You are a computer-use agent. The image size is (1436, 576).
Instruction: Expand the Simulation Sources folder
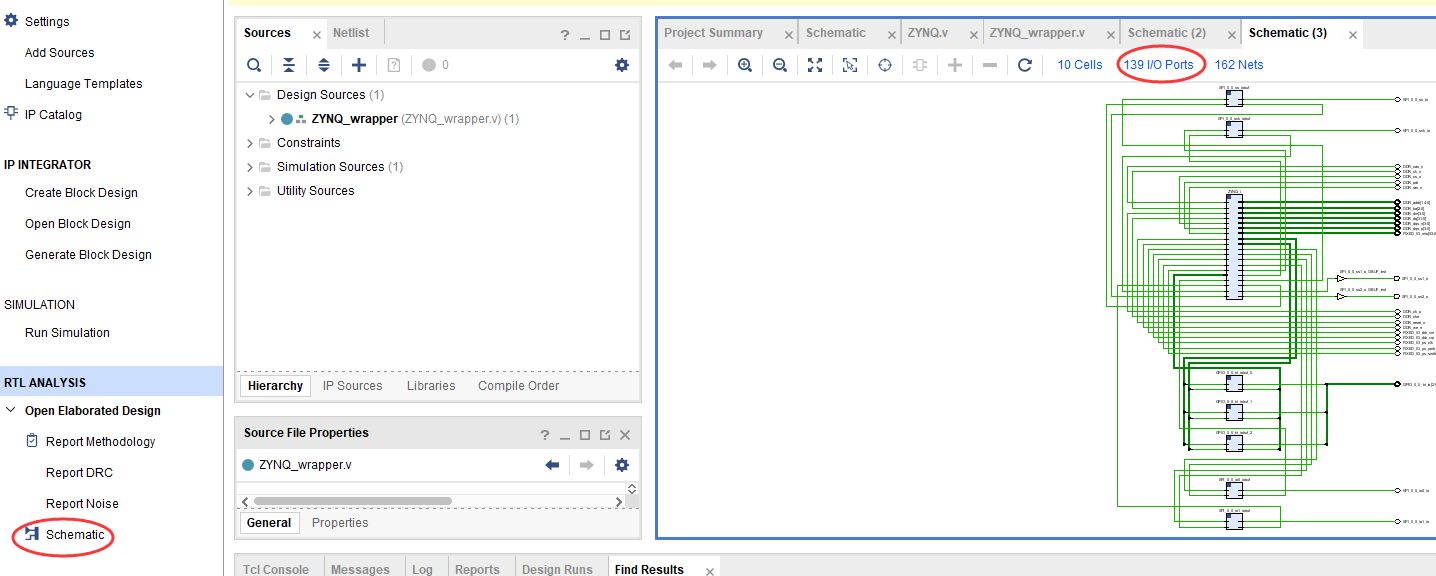[x=250, y=167]
